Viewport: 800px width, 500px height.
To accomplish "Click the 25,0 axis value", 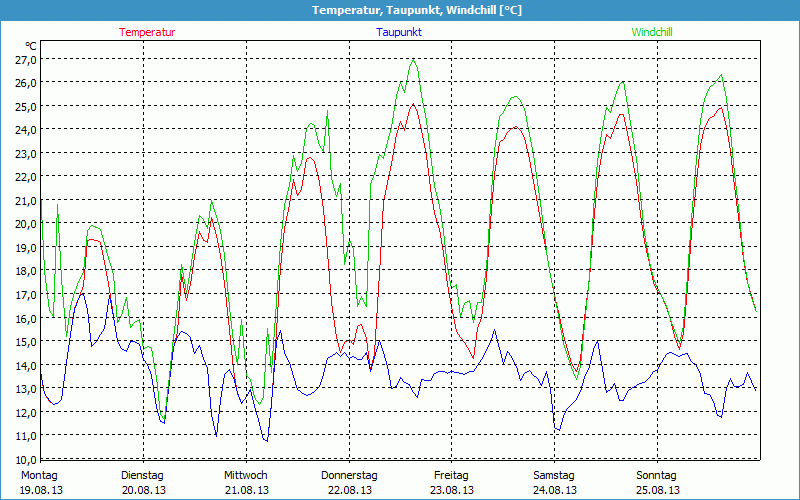I will (x=25, y=106).
